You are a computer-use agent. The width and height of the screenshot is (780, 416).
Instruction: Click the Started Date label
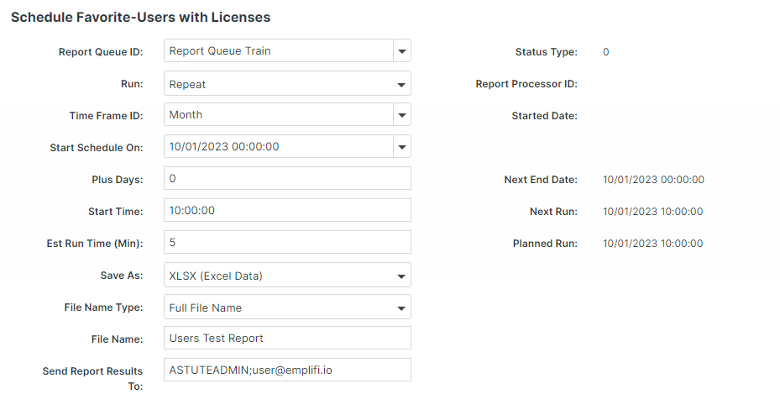pyautogui.click(x=544, y=116)
